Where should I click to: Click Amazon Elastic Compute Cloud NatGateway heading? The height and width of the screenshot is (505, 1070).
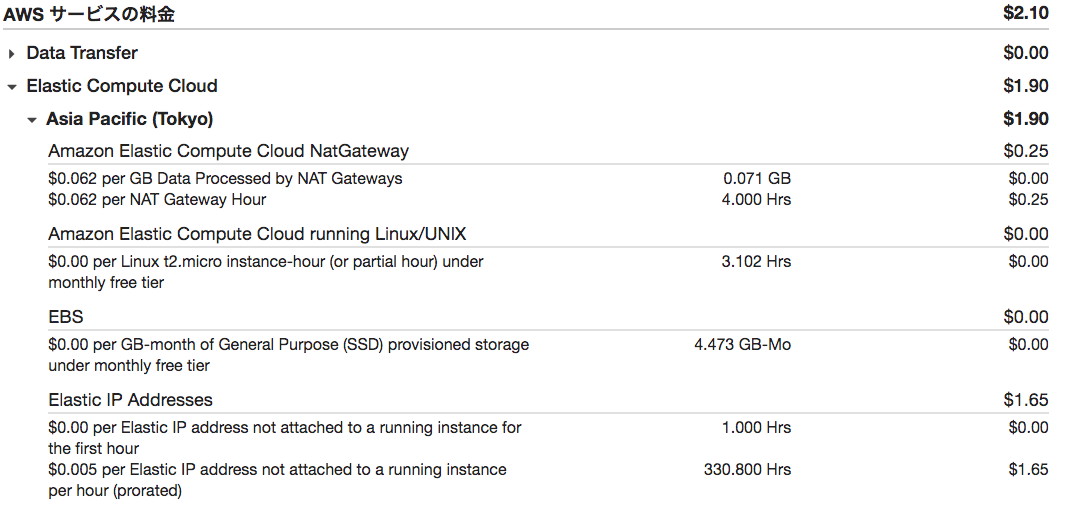point(229,151)
